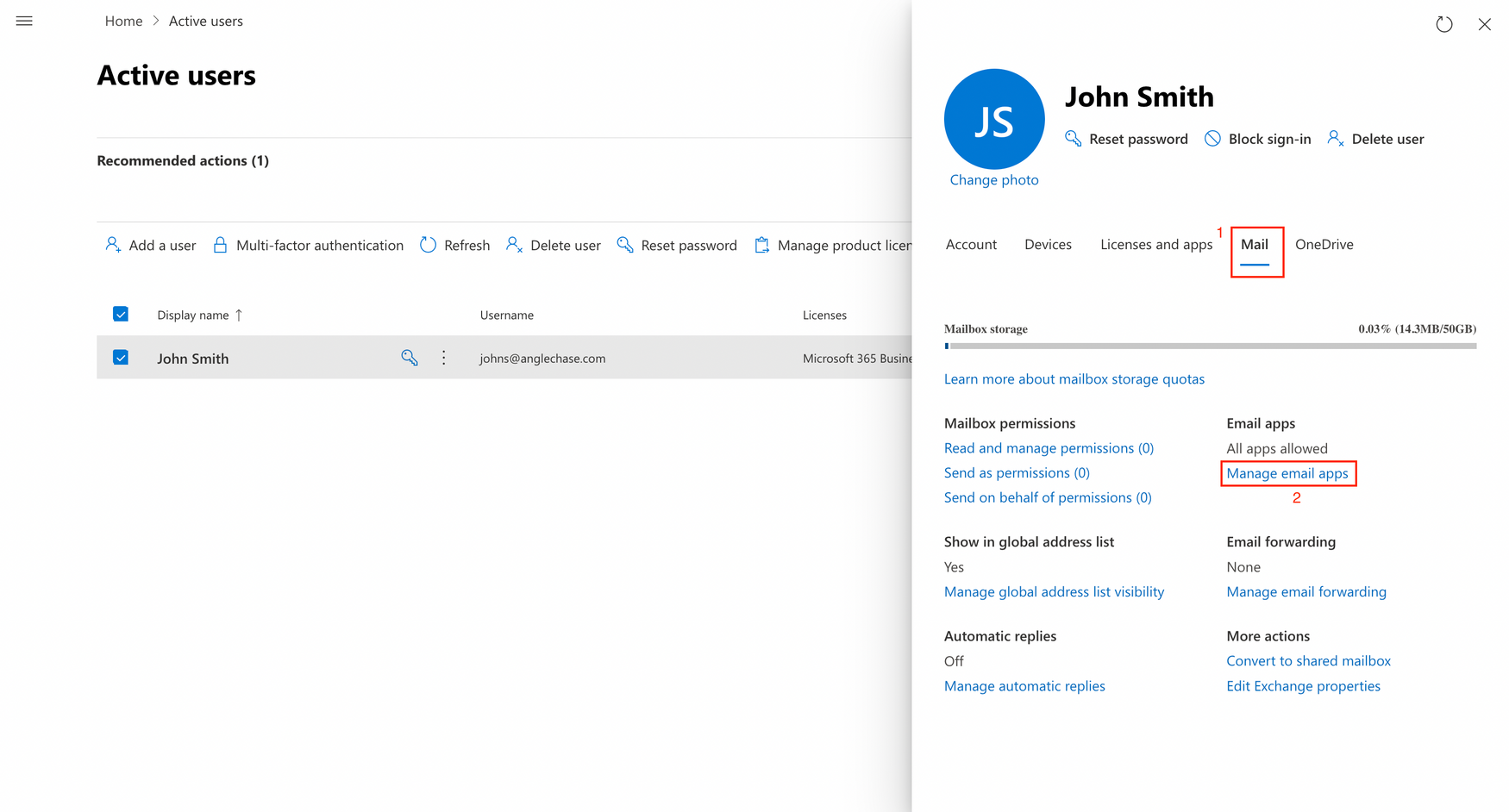This screenshot has width=1509, height=812.
Task: Click the John Smith display name
Action: (x=193, y=358)
